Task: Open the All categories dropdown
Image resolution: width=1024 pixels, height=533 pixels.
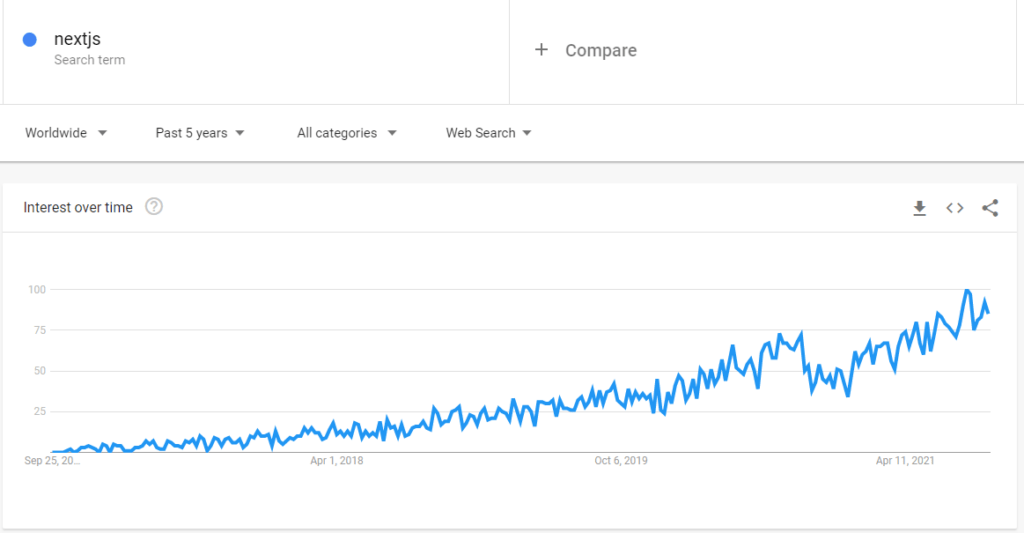Action: pos(347,133)
